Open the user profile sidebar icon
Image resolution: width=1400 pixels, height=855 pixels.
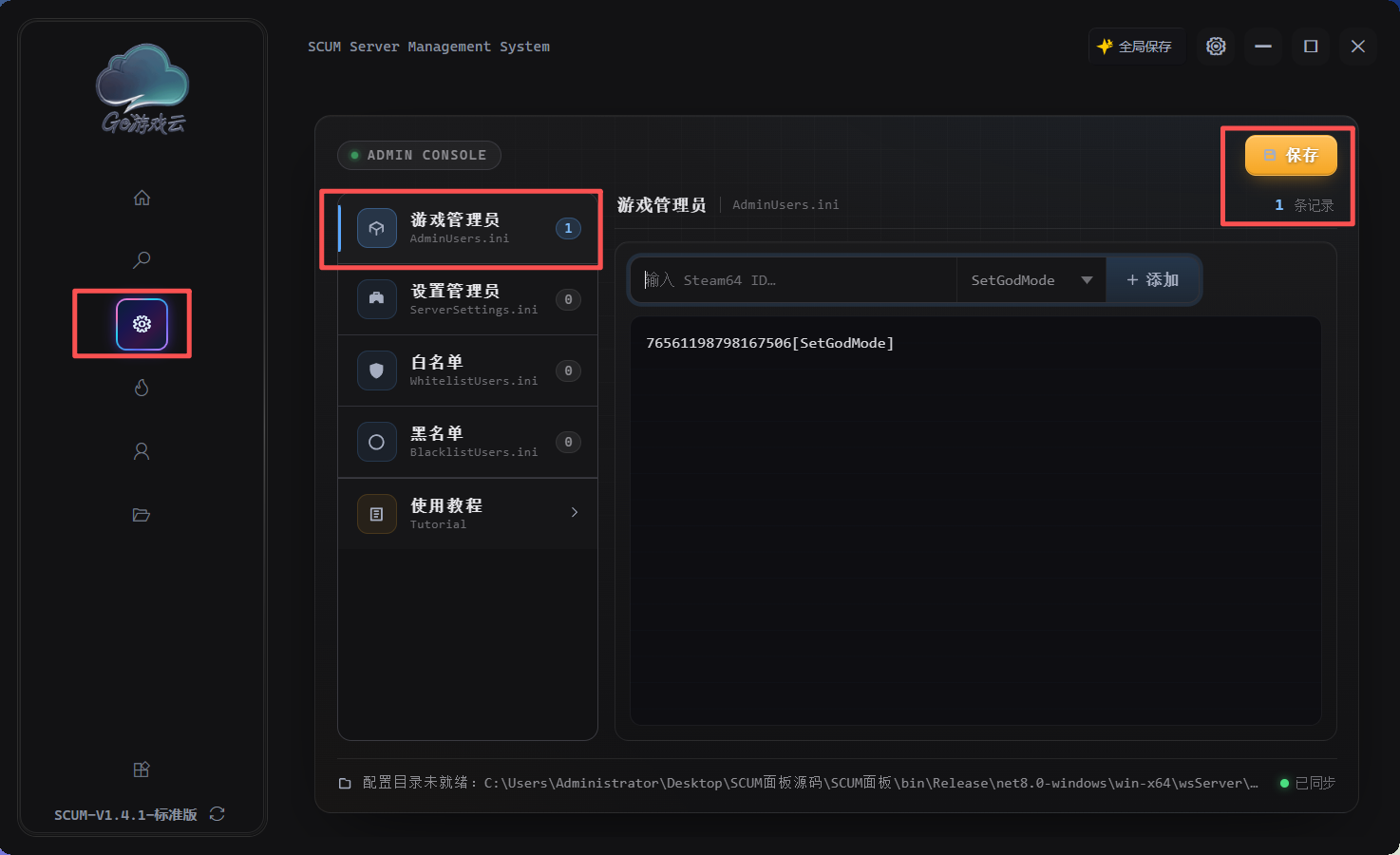(142, 451)
